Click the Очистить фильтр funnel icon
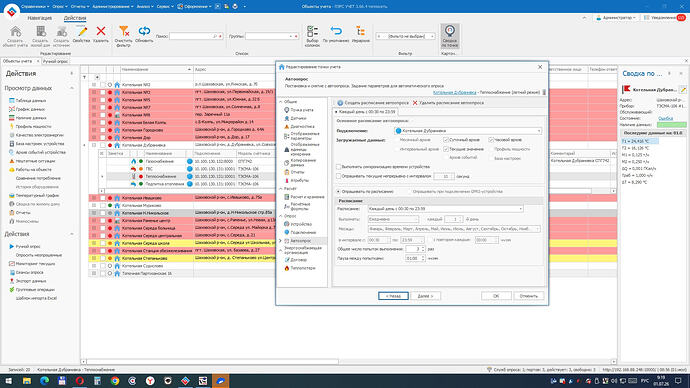 click(124, 32)
